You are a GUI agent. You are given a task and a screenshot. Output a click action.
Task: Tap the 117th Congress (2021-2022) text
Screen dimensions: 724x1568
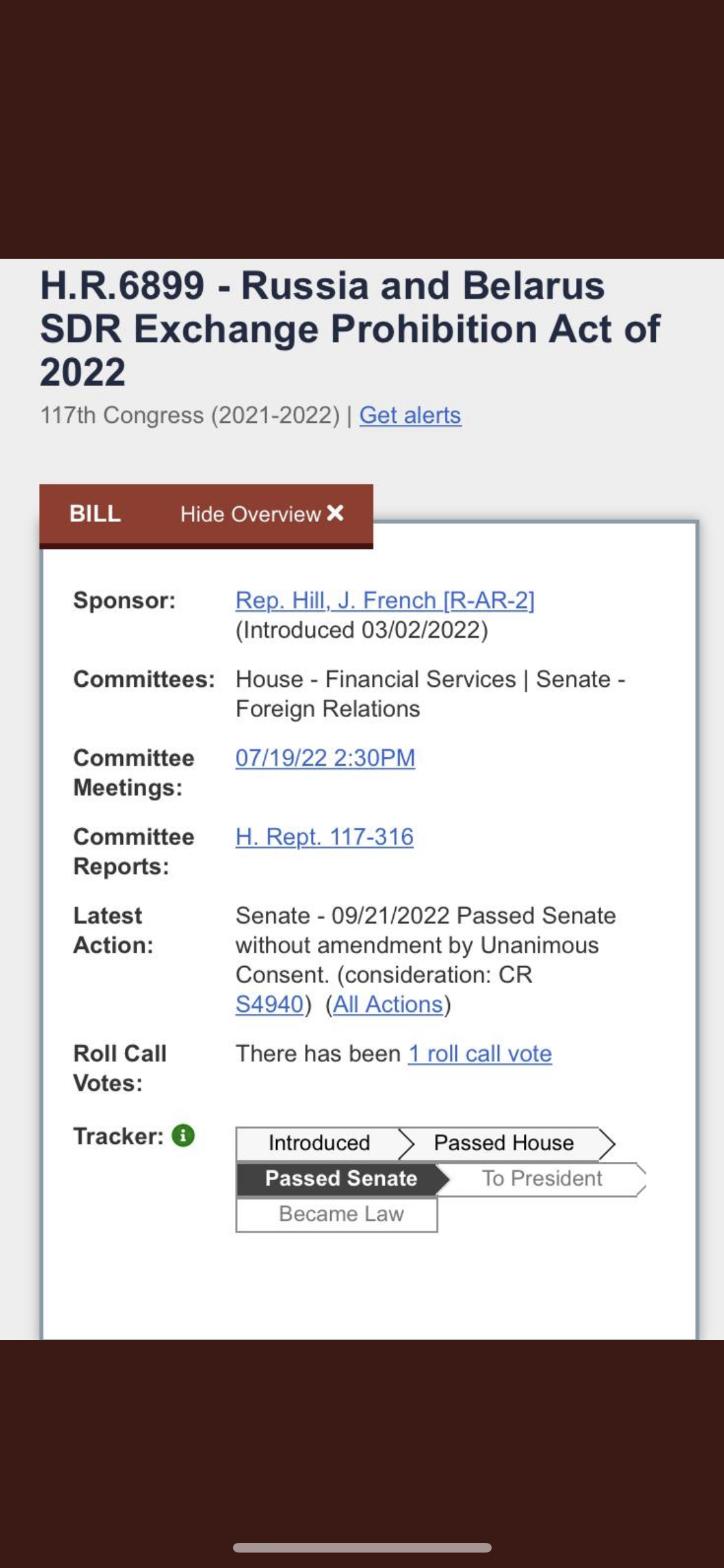pos(190,415)
